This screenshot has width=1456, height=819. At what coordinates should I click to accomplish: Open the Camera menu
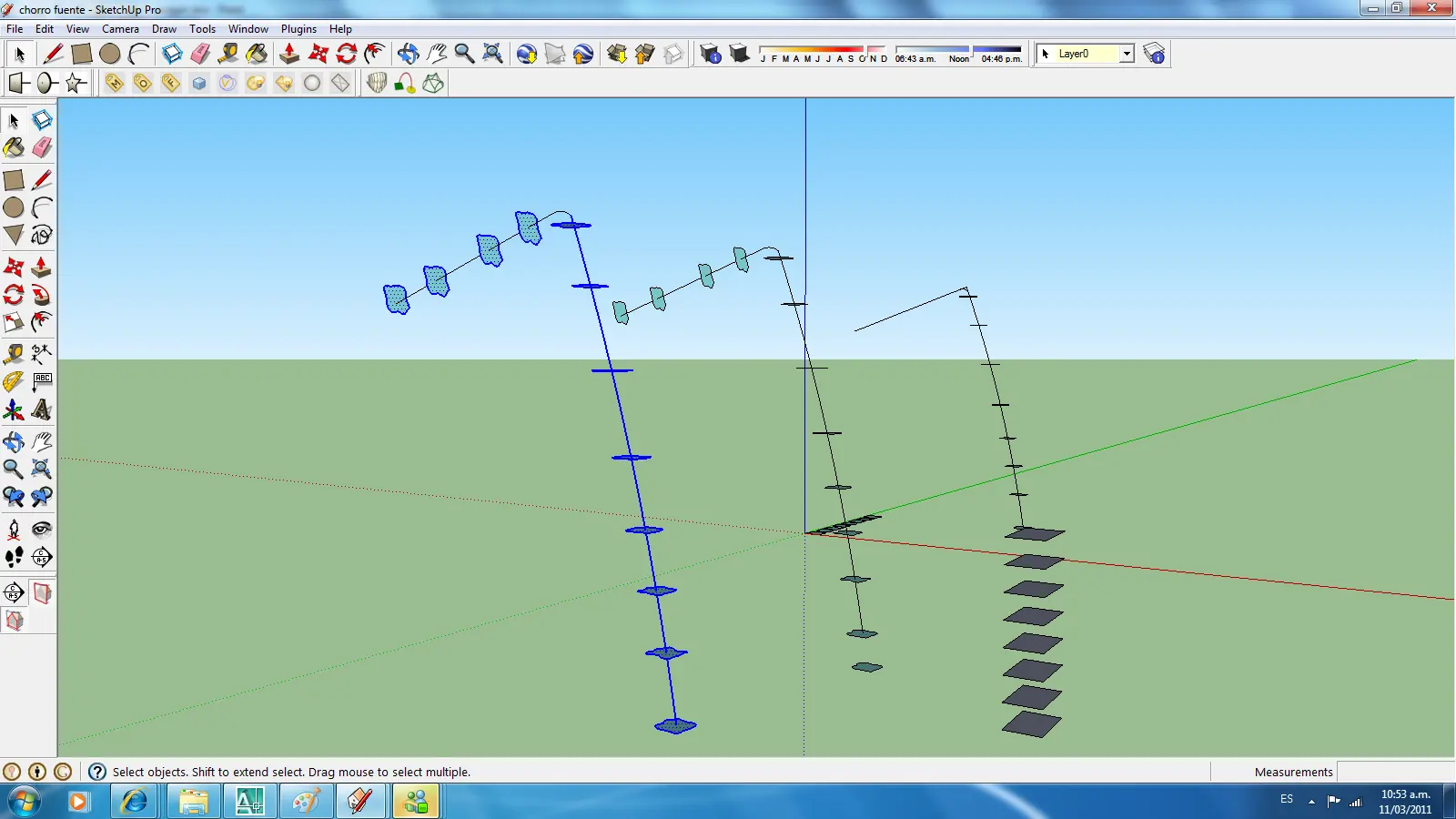tap(120, 28)
